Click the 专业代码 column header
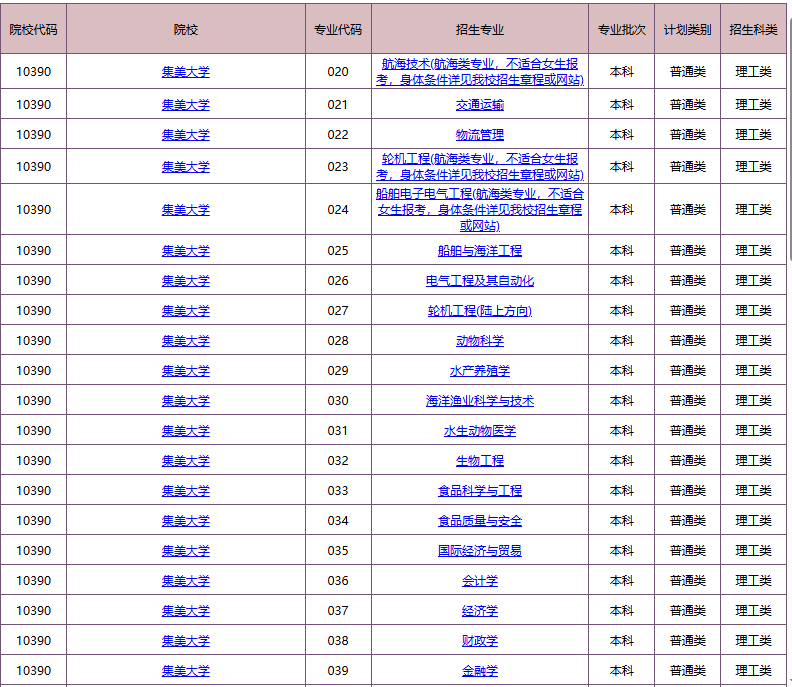Screen dimensions: 792x687 pos(338,29)
